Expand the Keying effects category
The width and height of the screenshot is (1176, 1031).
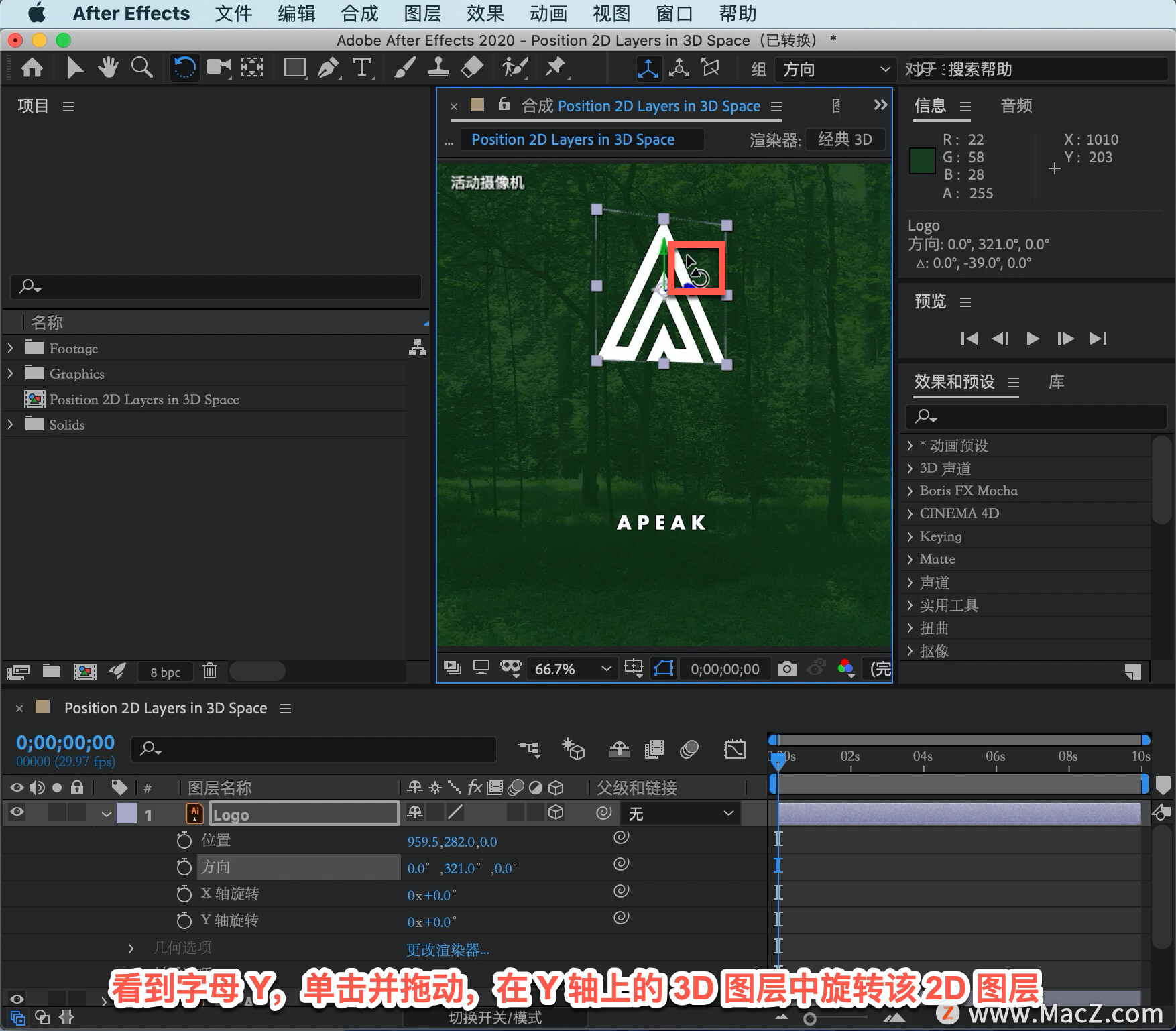click(x=910, y=536)
